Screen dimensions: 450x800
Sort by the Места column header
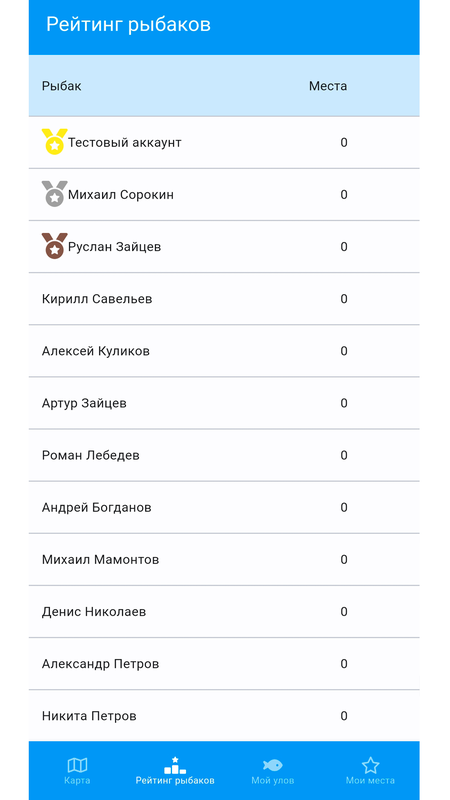pyautogui.click(x=328, y=86)
